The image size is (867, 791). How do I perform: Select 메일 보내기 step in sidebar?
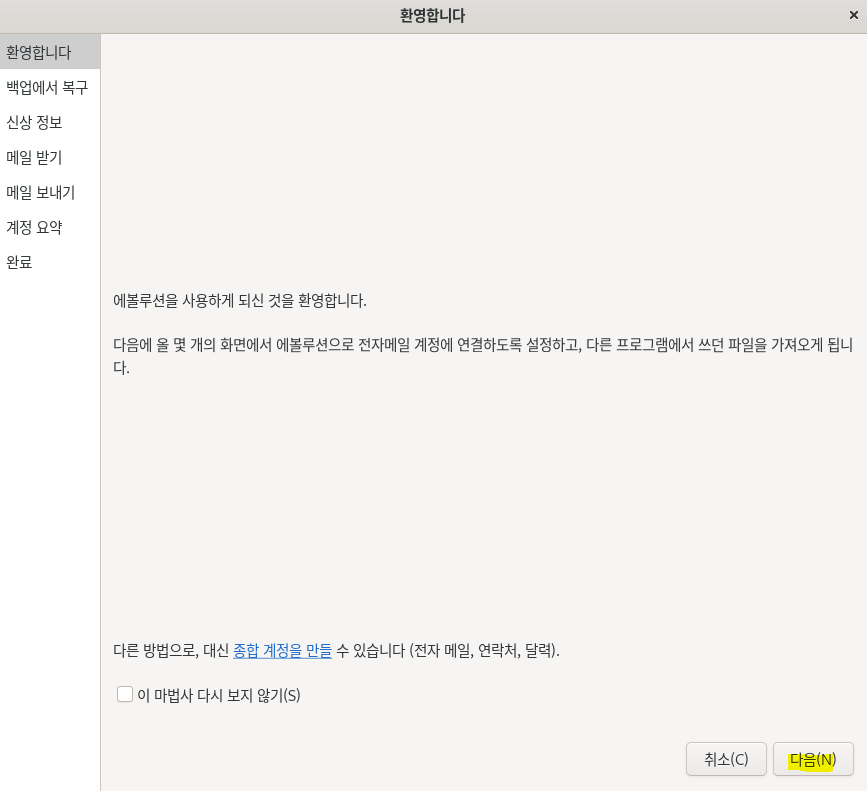pyautogui.click(x=50, y=192)
